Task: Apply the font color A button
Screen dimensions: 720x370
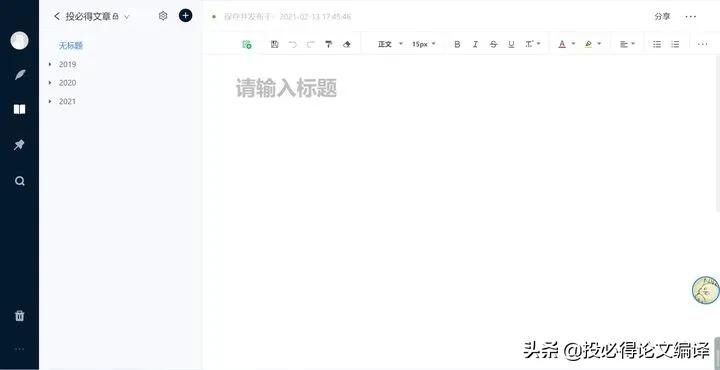Action: 562,44
